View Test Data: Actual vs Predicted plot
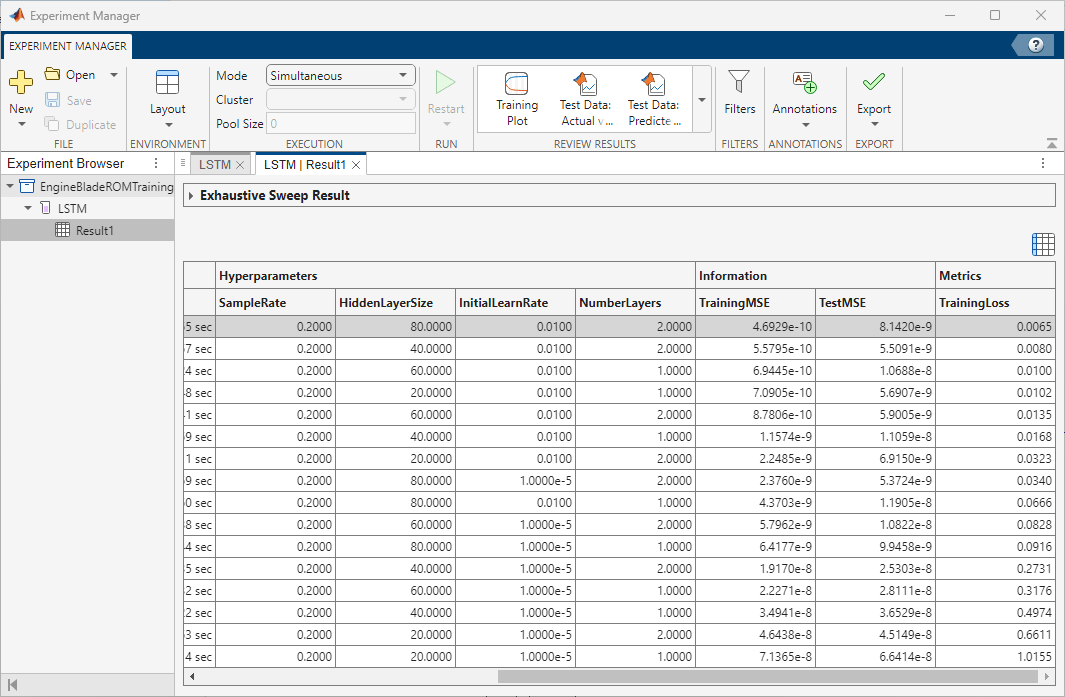The height and width of the screenshot is (697, 1065). (x=585, y=97)
